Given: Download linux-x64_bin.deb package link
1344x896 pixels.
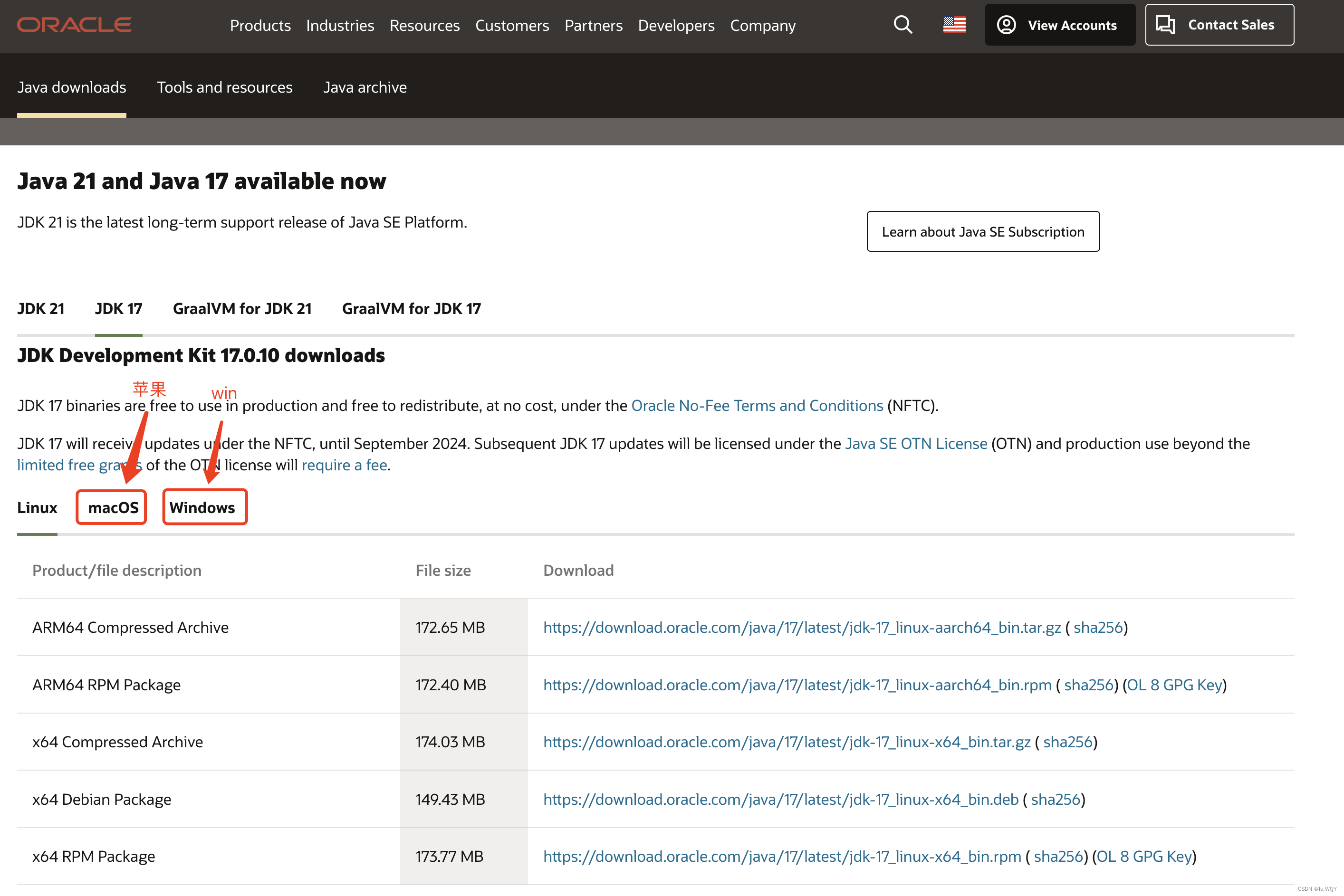Looking at the screenshot, I should pyautogui.click(x=780, y=799).
